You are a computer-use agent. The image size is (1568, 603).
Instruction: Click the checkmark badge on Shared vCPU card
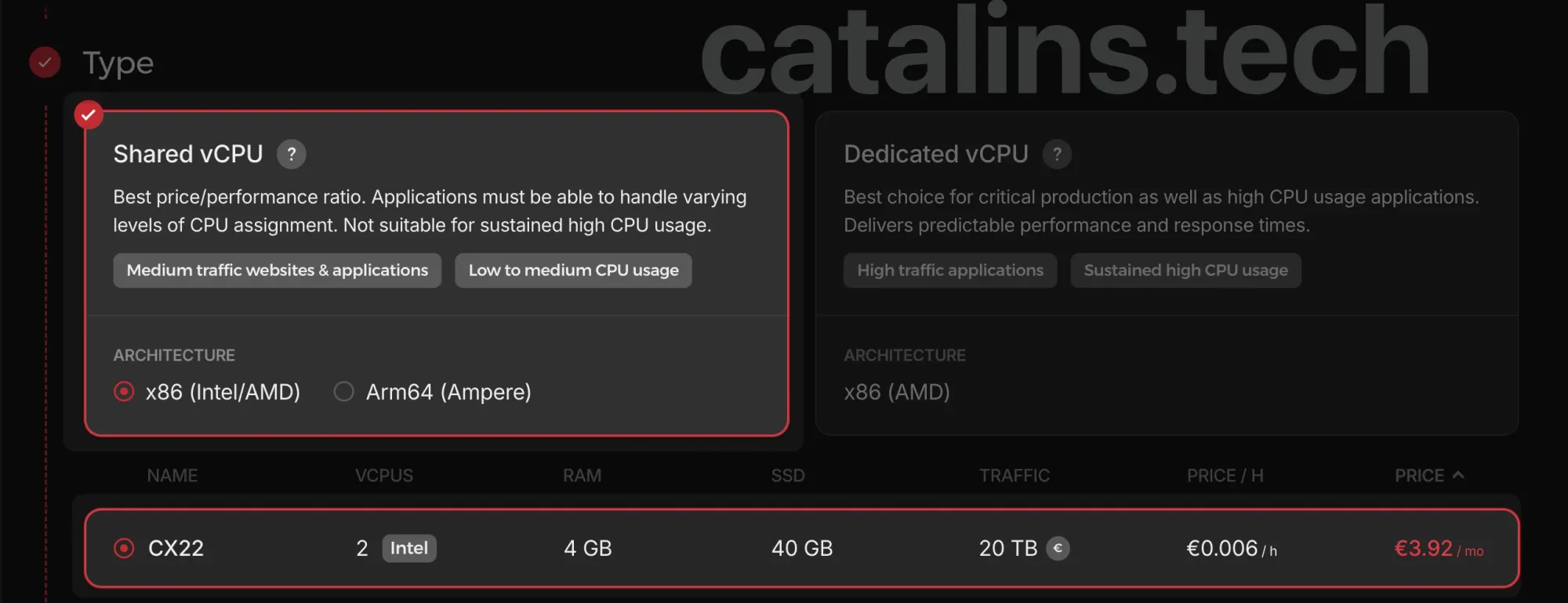[89, 114]
